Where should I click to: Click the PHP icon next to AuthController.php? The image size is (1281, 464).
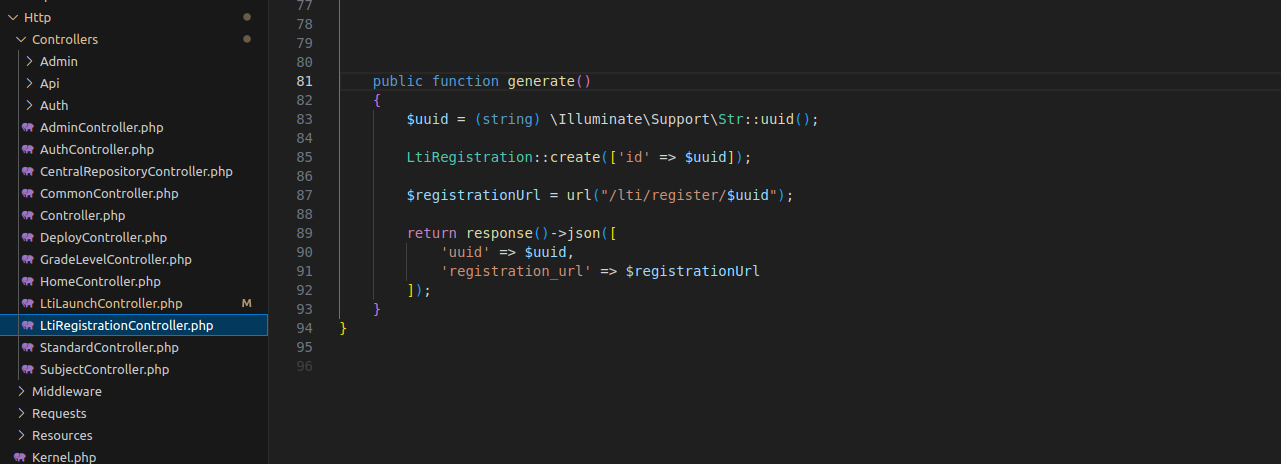28,150
